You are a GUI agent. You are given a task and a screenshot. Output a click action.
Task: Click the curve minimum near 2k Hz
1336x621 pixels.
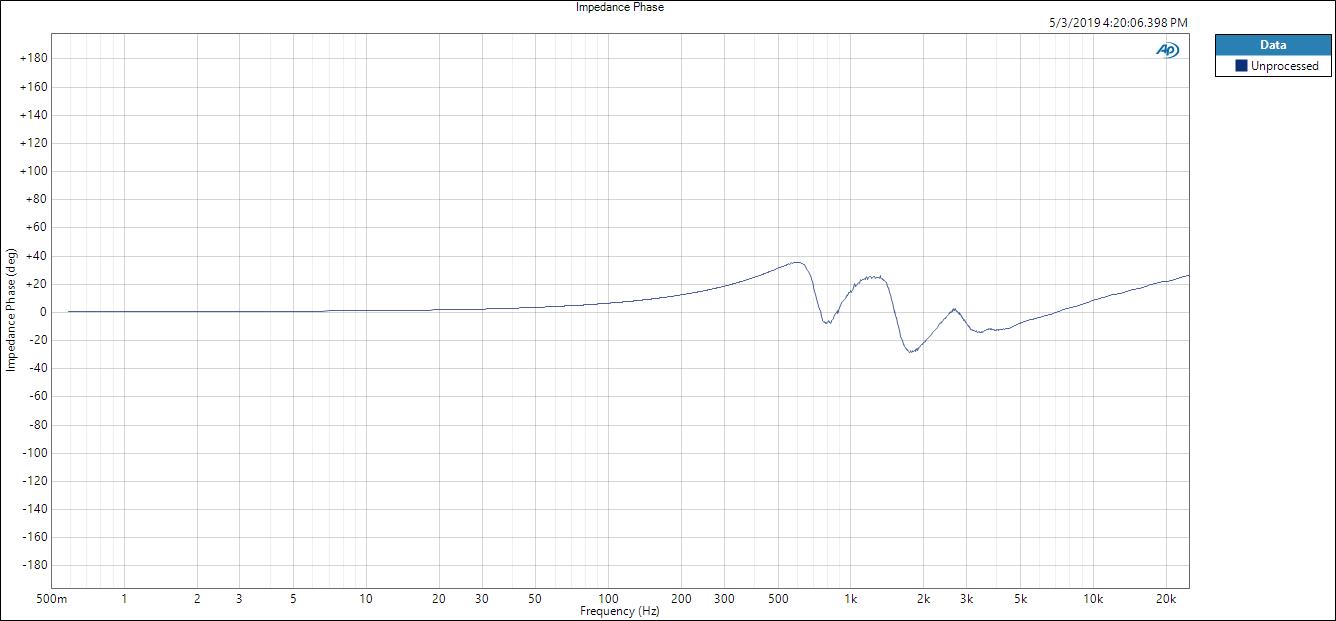911,351
